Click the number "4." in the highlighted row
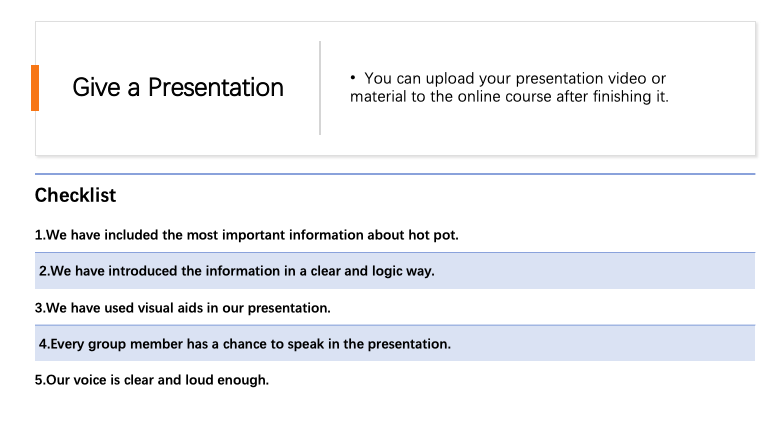 click(x=44, y=343)
